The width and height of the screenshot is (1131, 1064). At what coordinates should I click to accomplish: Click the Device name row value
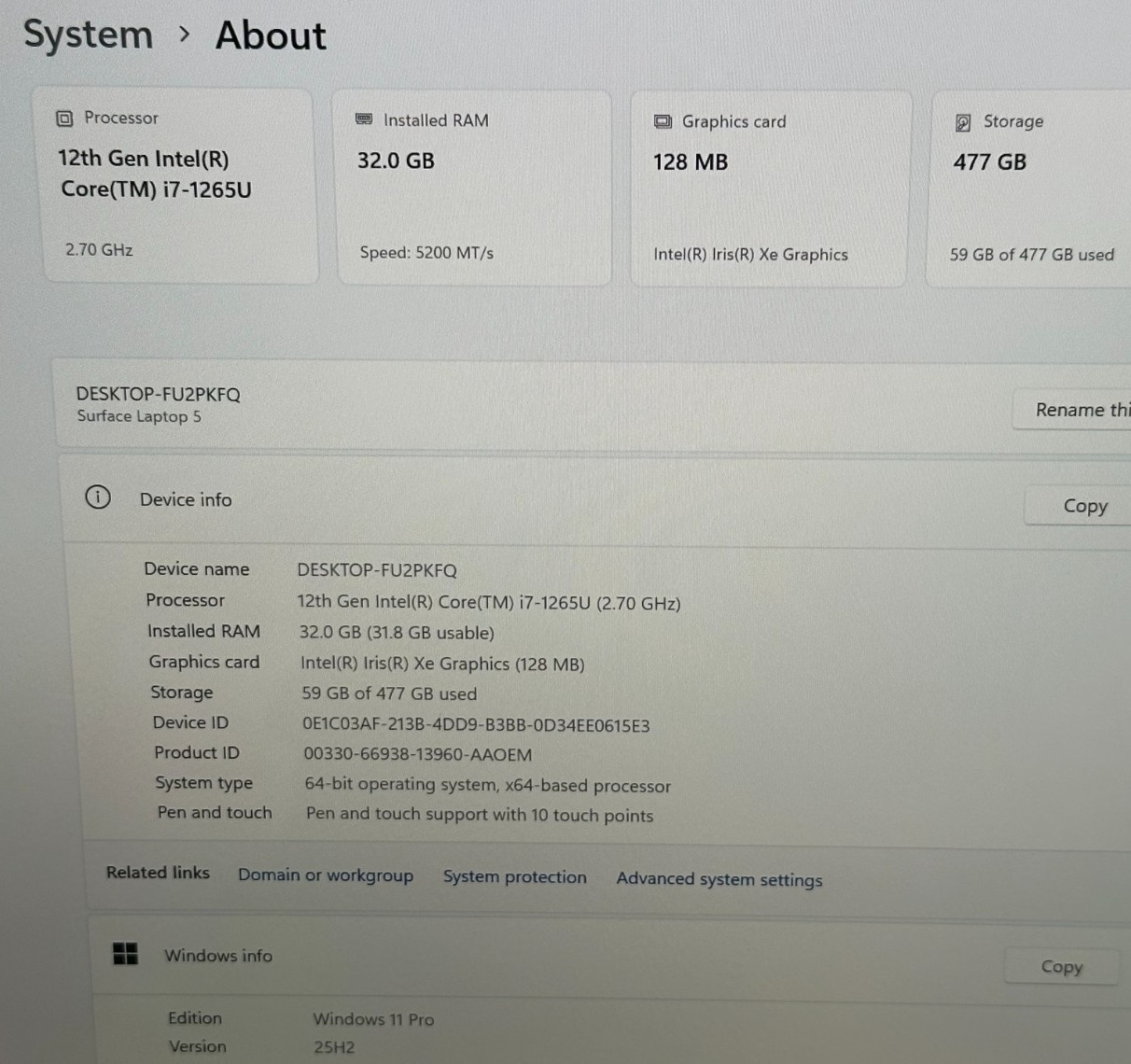pyautogui.click(x=377, y=570)
